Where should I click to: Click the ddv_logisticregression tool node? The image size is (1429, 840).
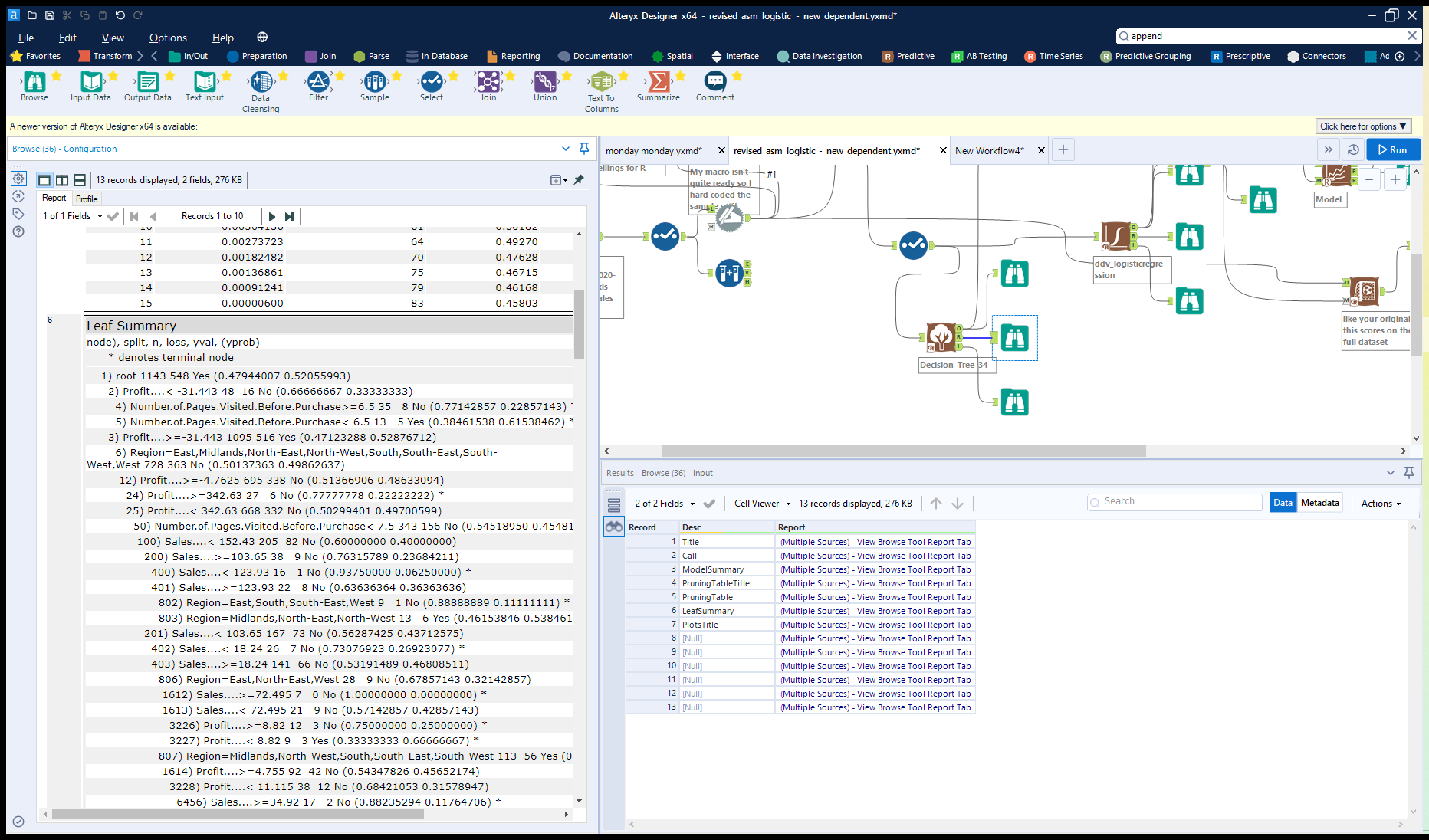tap(1116, 237)
